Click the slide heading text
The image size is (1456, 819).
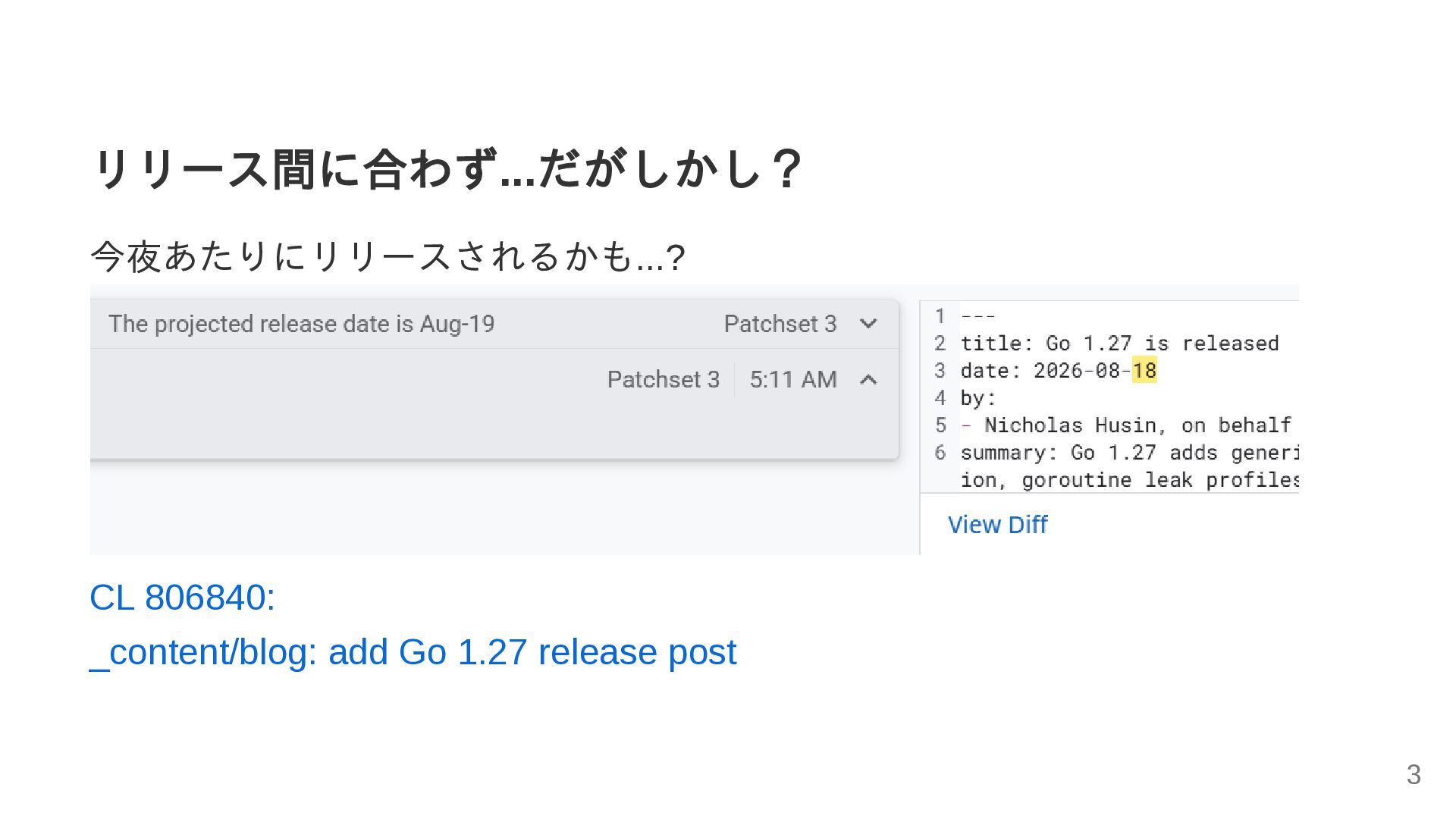click(x=446, y=168)
